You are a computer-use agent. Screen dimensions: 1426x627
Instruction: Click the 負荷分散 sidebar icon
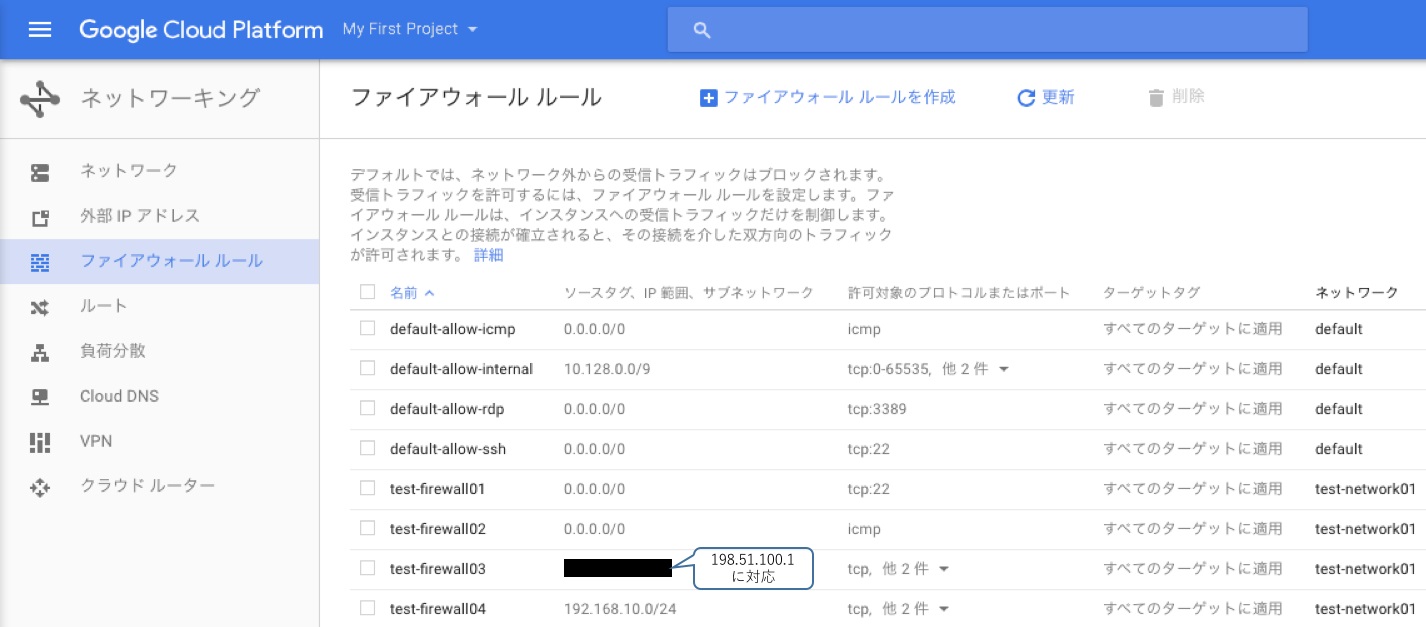pos(40,352)
